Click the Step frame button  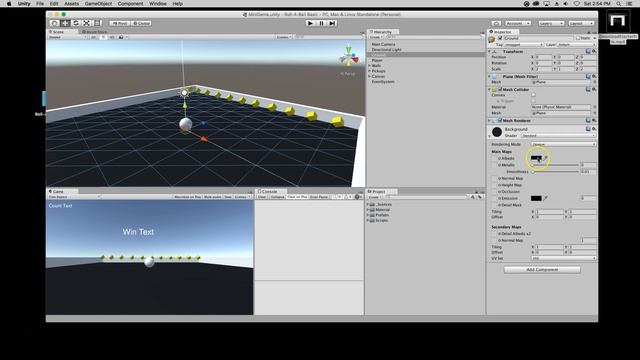(x=332, y=23)
